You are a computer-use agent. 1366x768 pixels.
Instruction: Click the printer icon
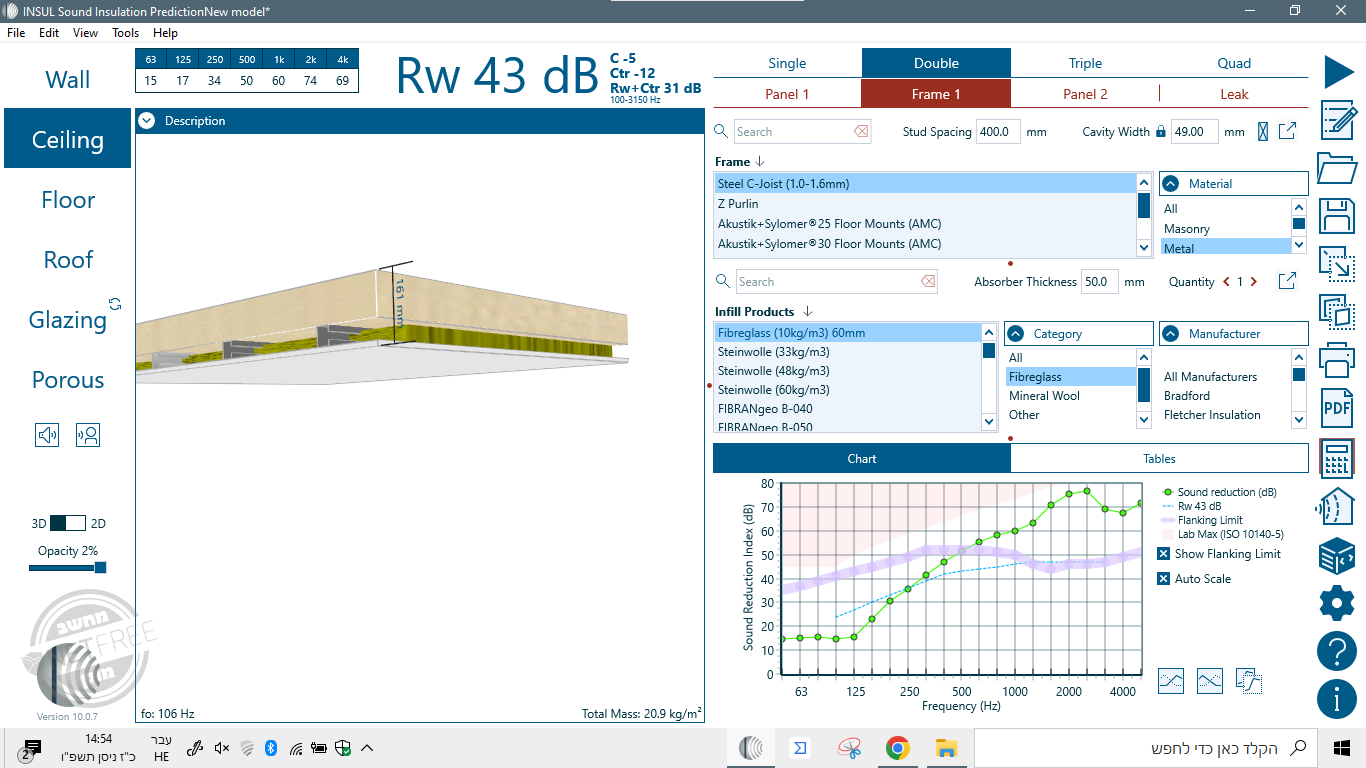[1337, 358]
